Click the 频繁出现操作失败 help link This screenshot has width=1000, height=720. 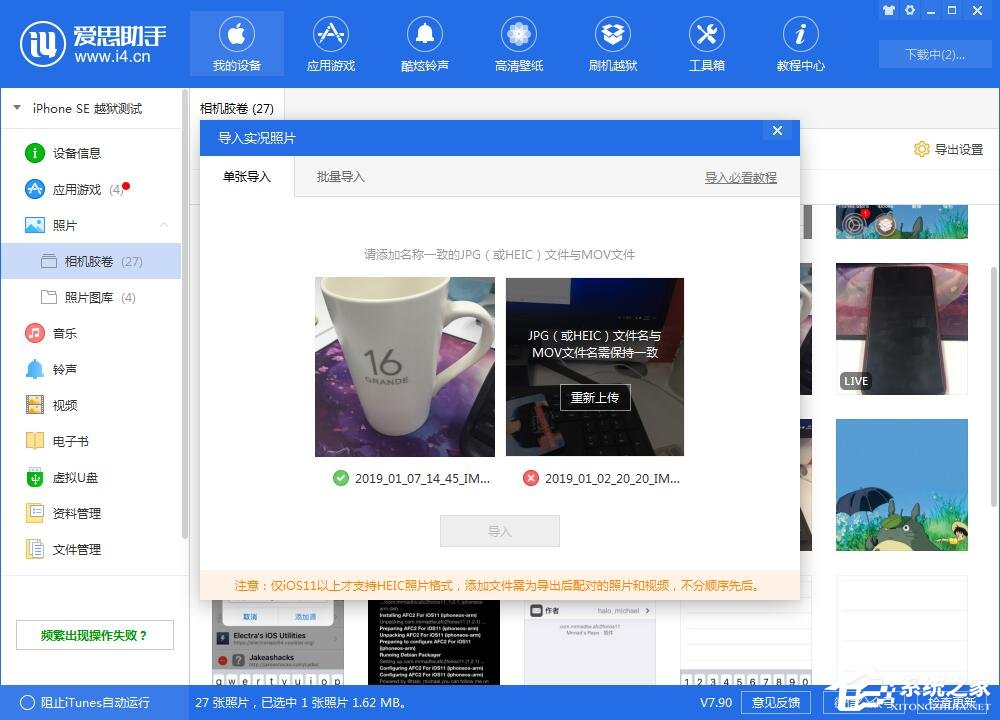tap(94, 634)
